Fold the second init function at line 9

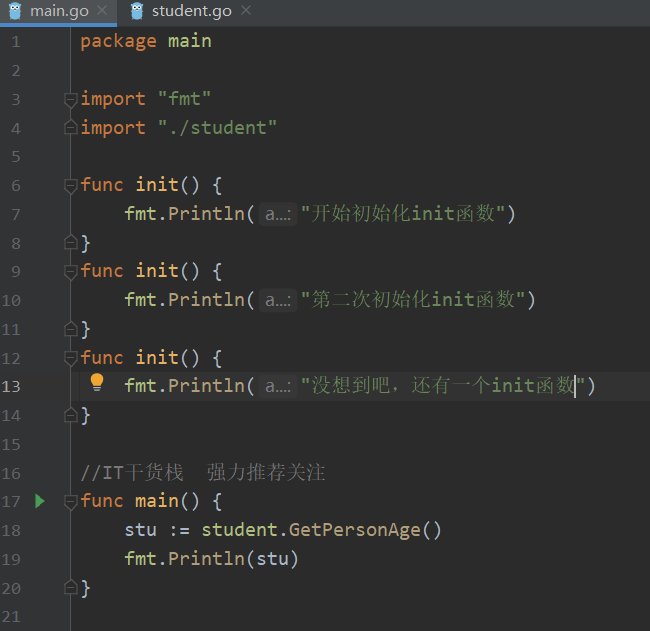click(x=71, y=272)
